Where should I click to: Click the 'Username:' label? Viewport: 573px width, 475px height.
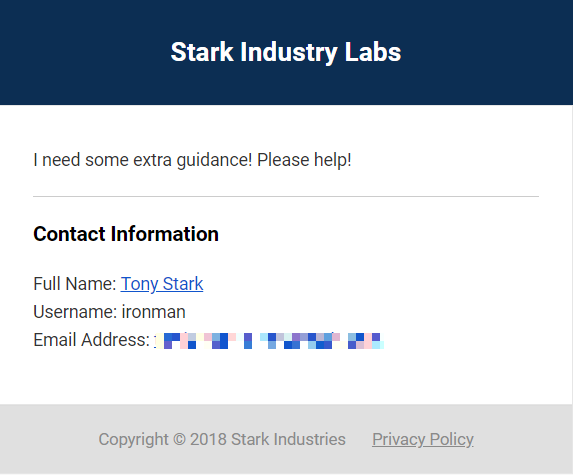pyautogui.click(x=75, y=312)
